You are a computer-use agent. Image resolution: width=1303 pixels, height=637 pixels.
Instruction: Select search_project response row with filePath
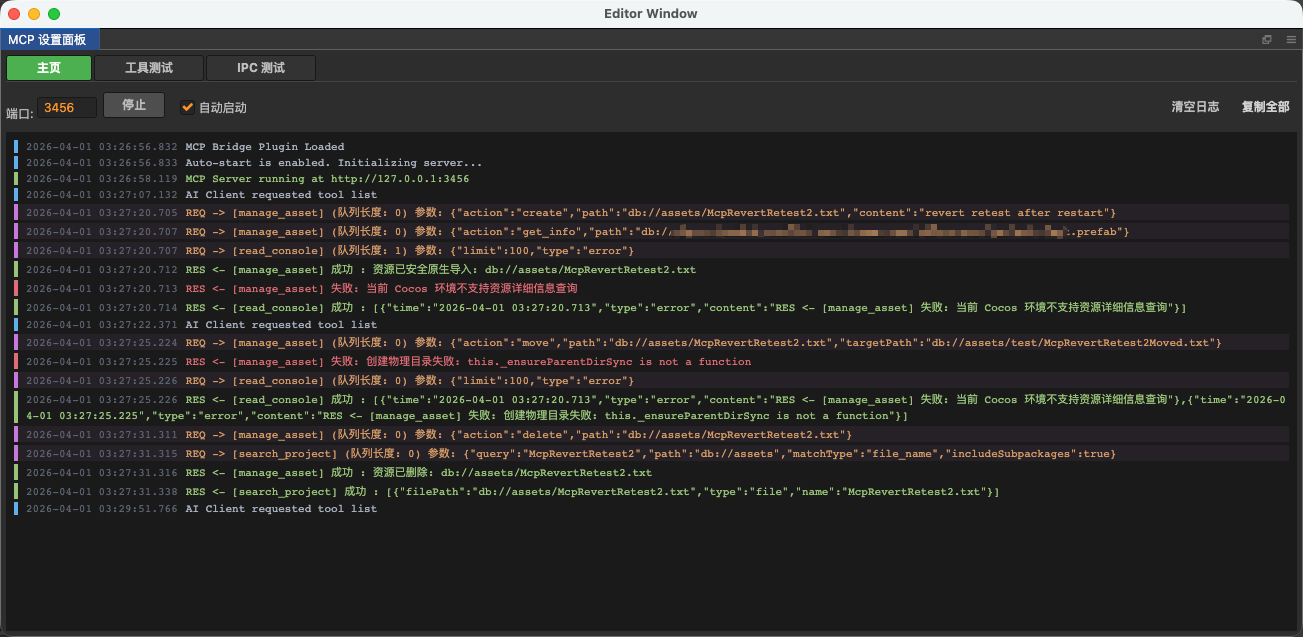point(651,492)
